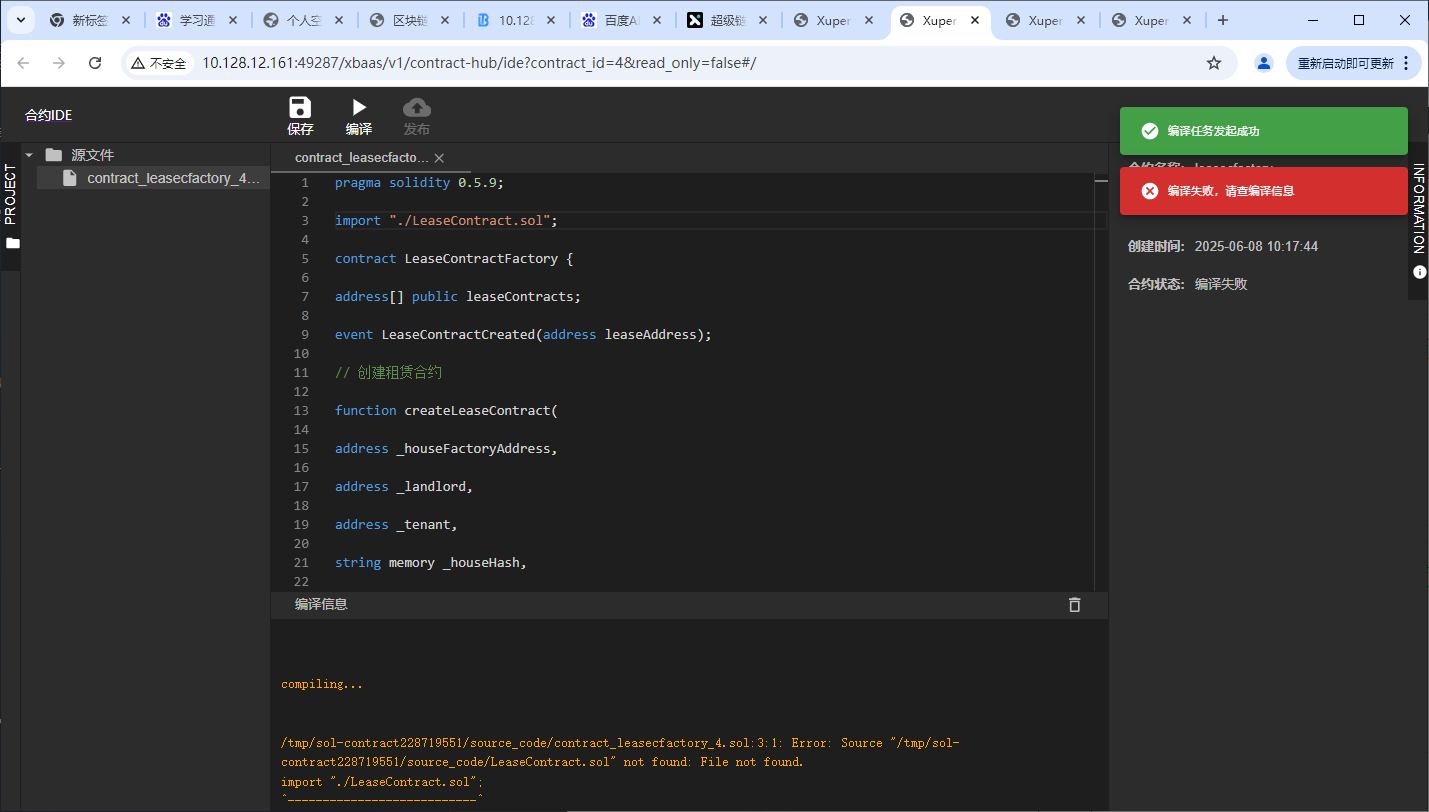Bookmark this page with star icon
This screenshot has width=1429, height=812.
pyautogui.click(x=1214, y=63)
